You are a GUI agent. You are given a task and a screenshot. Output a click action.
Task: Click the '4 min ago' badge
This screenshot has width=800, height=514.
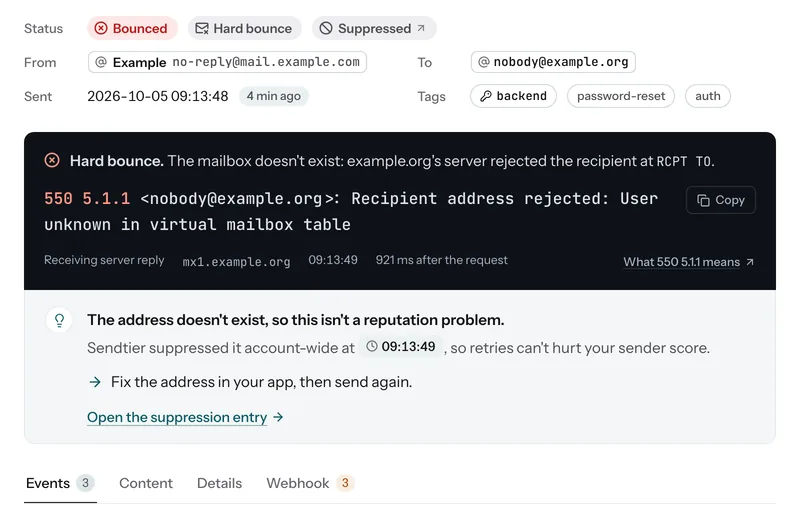tap(274, 96)
